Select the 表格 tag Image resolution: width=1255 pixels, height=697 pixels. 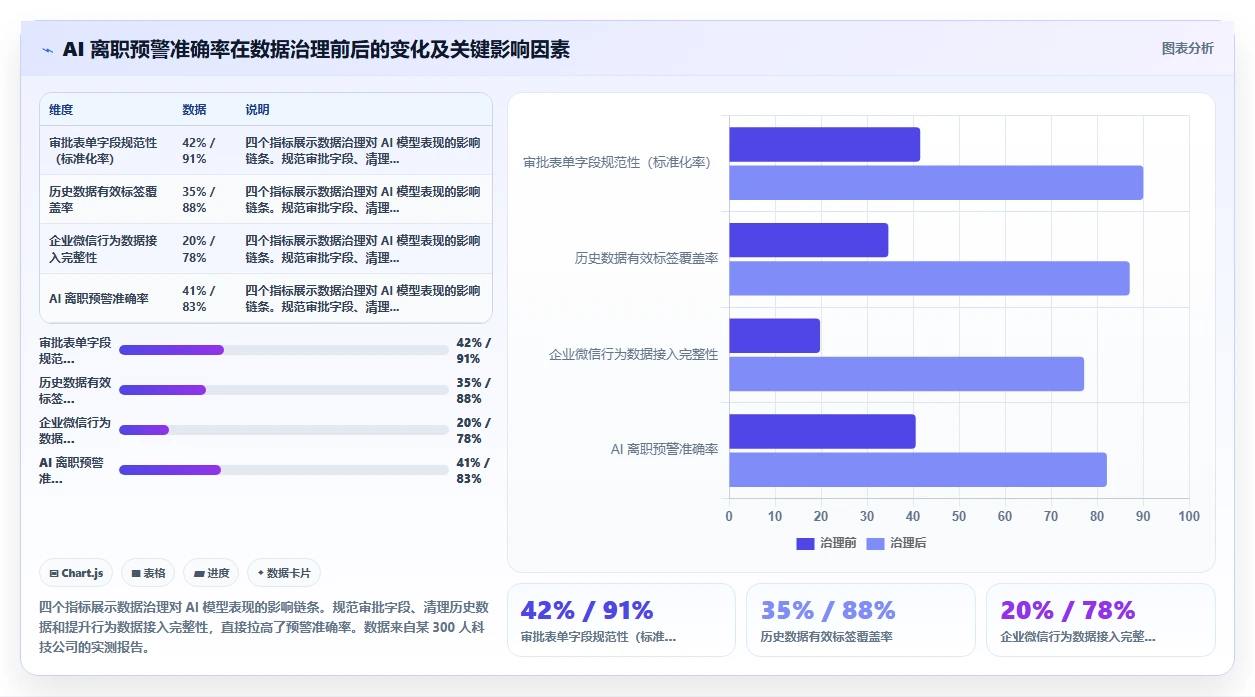click(x=148, y=573)
